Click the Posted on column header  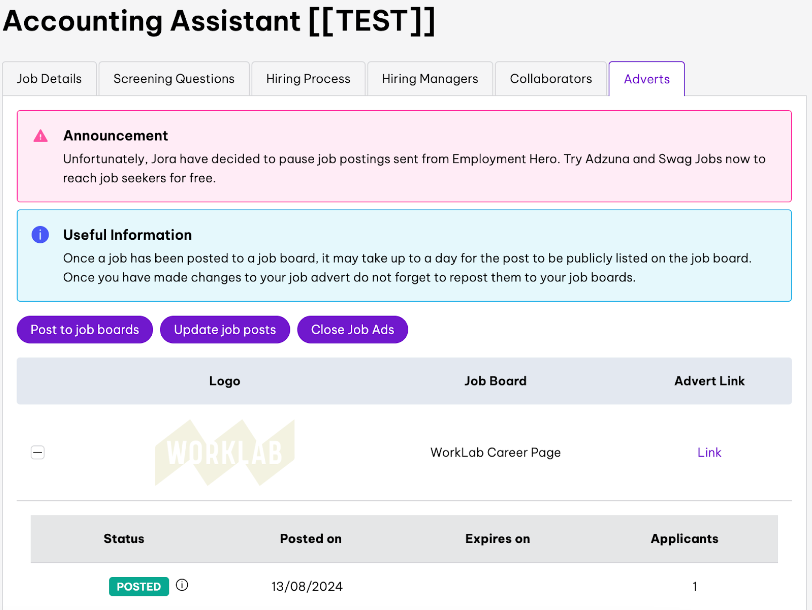pyautogui.click(x=310, y=539)
